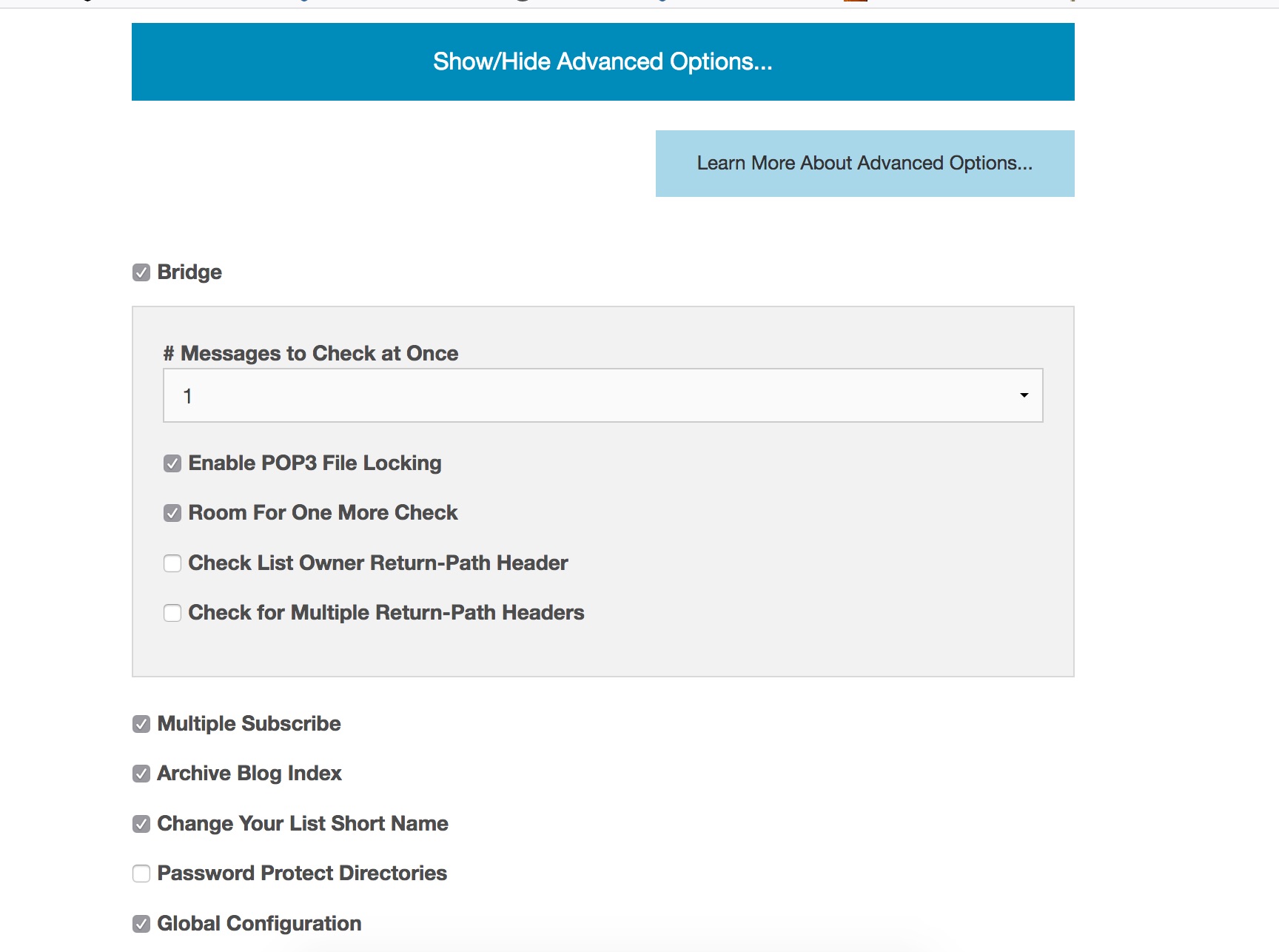1279x952 pixels.
Task: Disable Enable POP3 File Locking checkbox
Action: [172, 463]
